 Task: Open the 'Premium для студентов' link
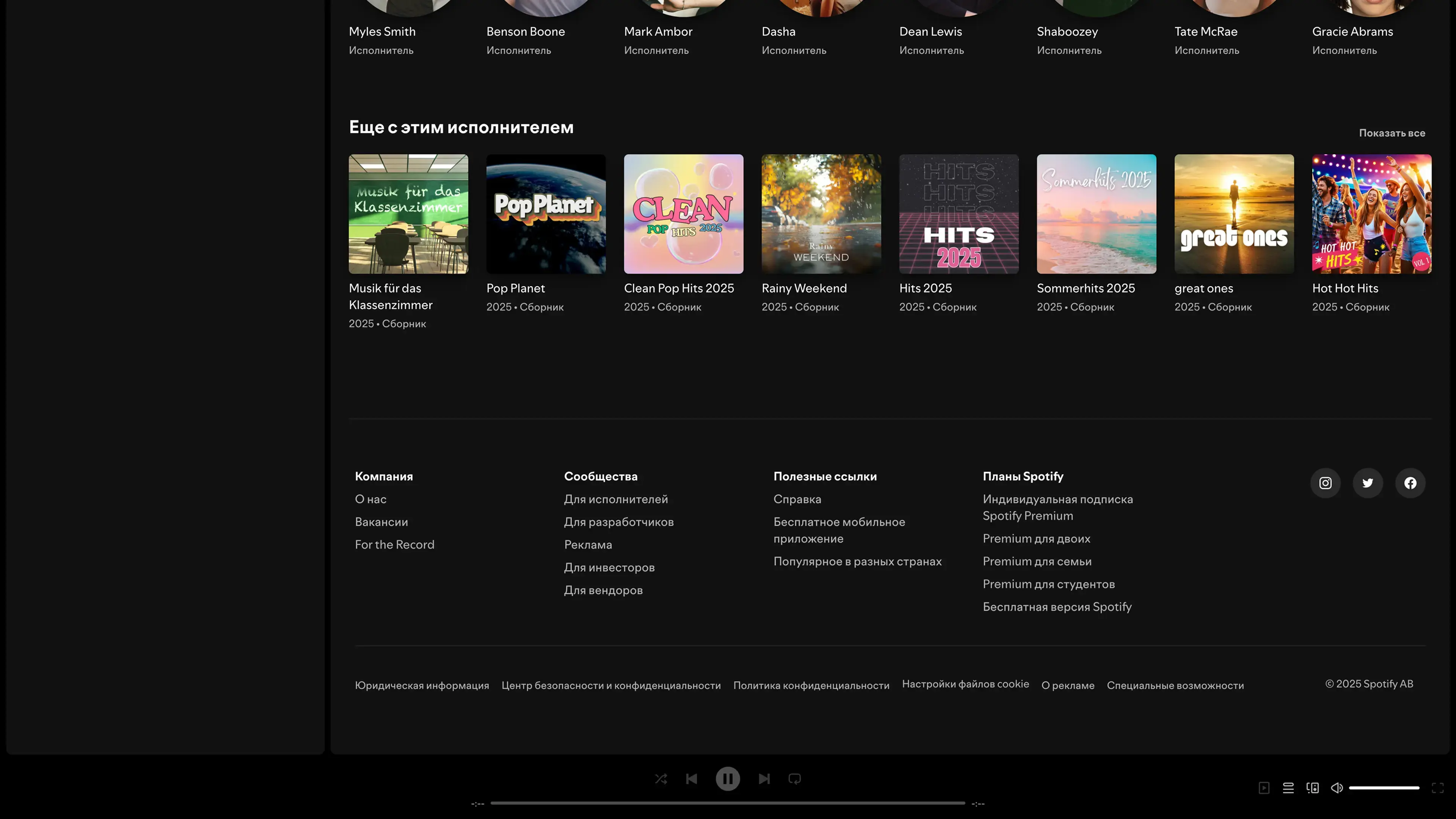1048,584
